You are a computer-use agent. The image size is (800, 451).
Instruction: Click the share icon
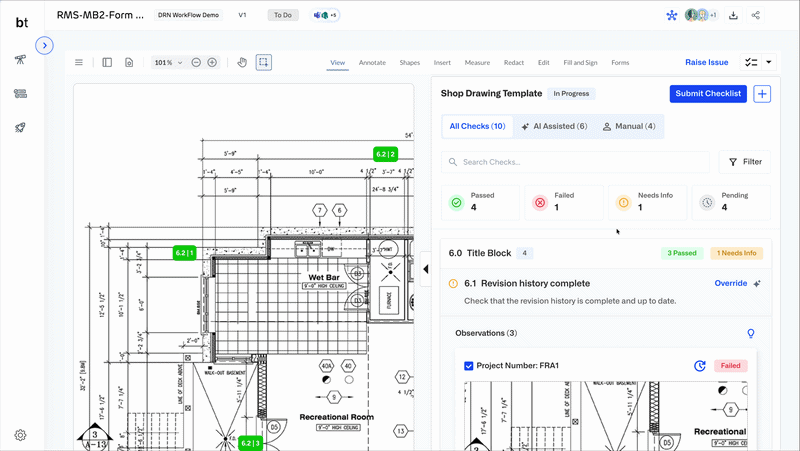756,15
